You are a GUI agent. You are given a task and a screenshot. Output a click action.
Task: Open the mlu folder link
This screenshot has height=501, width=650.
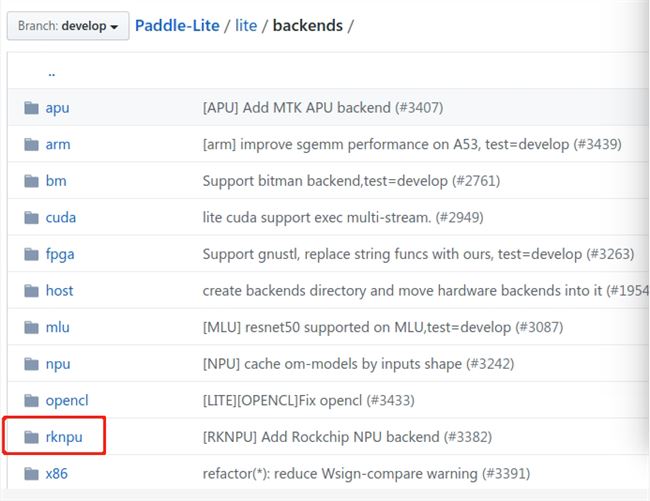pyautogui.click(x=58, y=327)
